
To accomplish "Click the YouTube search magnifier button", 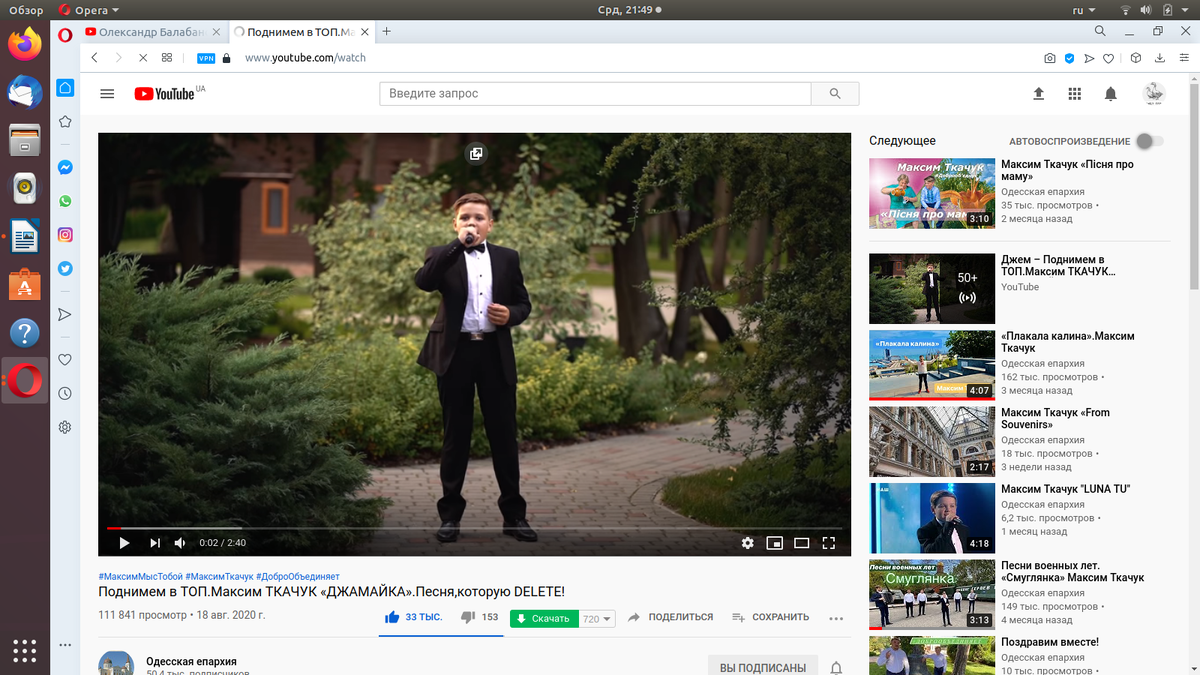I will (x=835, y=93).
